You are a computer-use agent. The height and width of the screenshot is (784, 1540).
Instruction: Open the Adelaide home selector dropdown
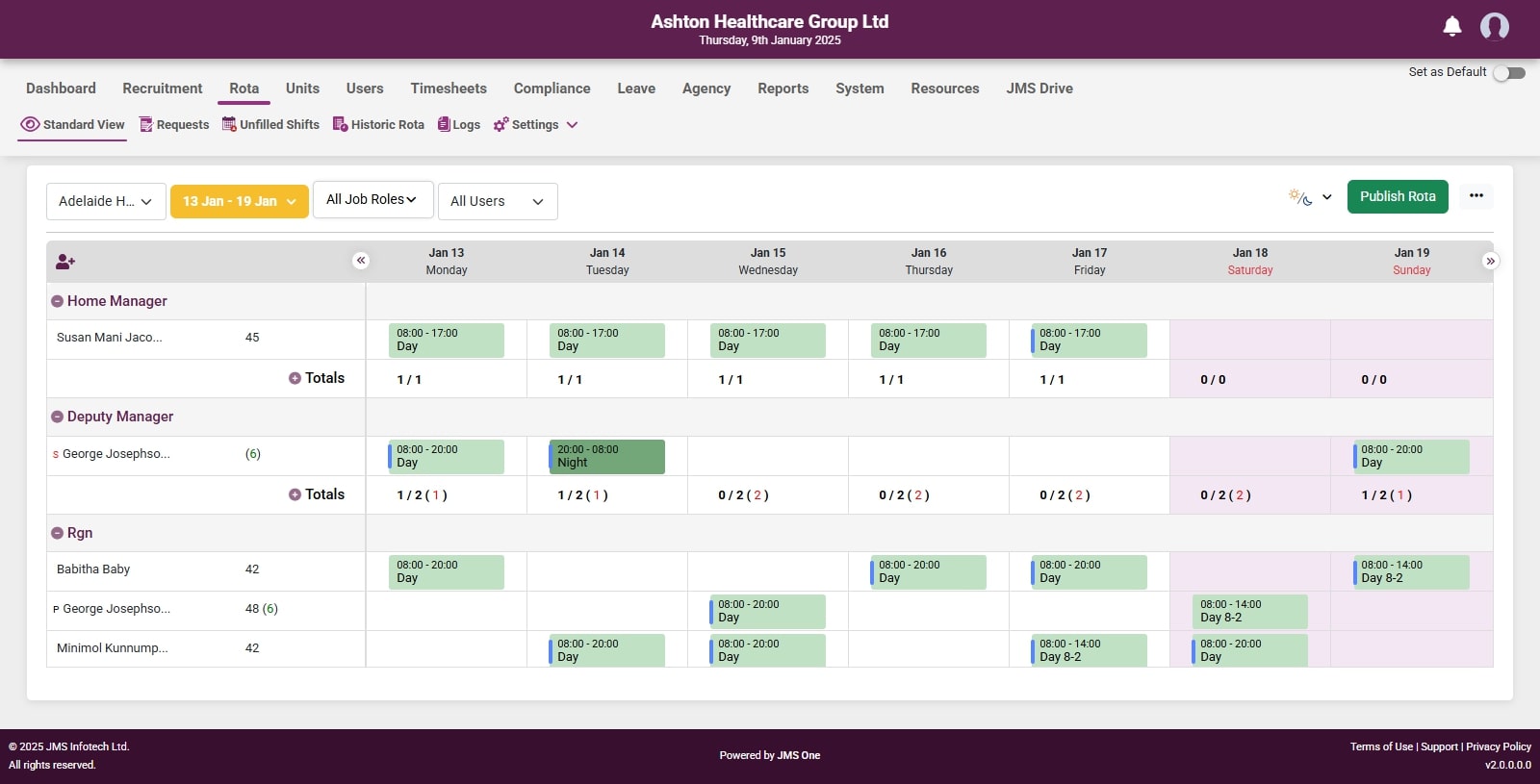click(106, 202)
